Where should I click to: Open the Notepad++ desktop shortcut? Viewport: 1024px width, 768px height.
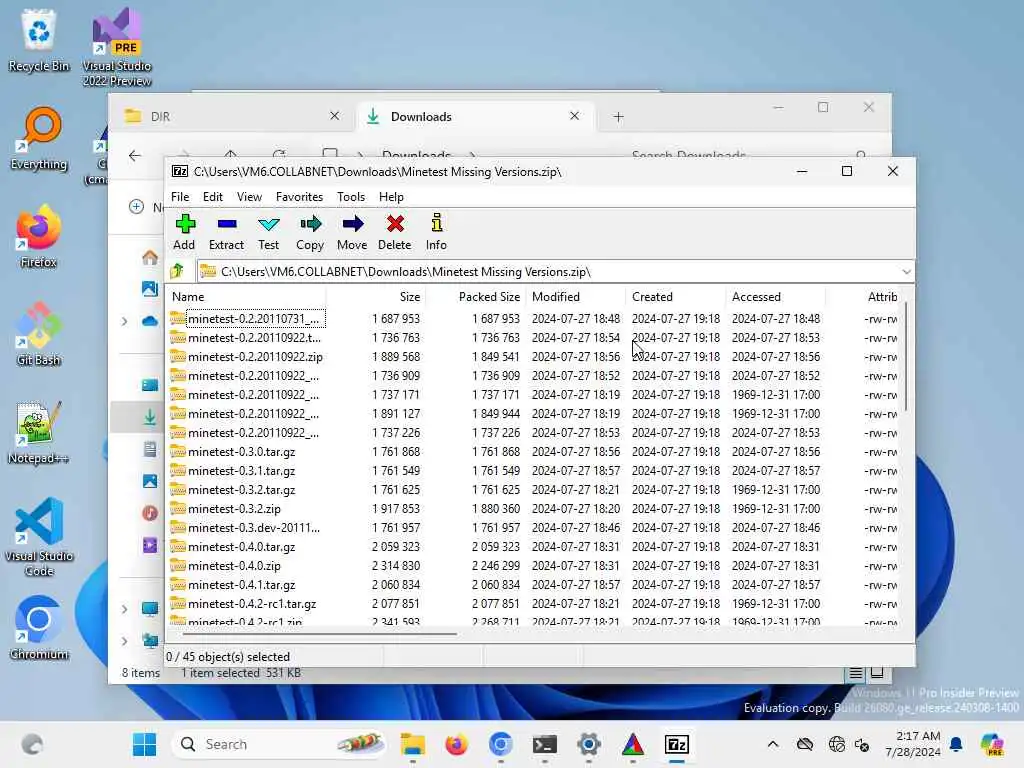pyautogui.click(x=39, y=432)
